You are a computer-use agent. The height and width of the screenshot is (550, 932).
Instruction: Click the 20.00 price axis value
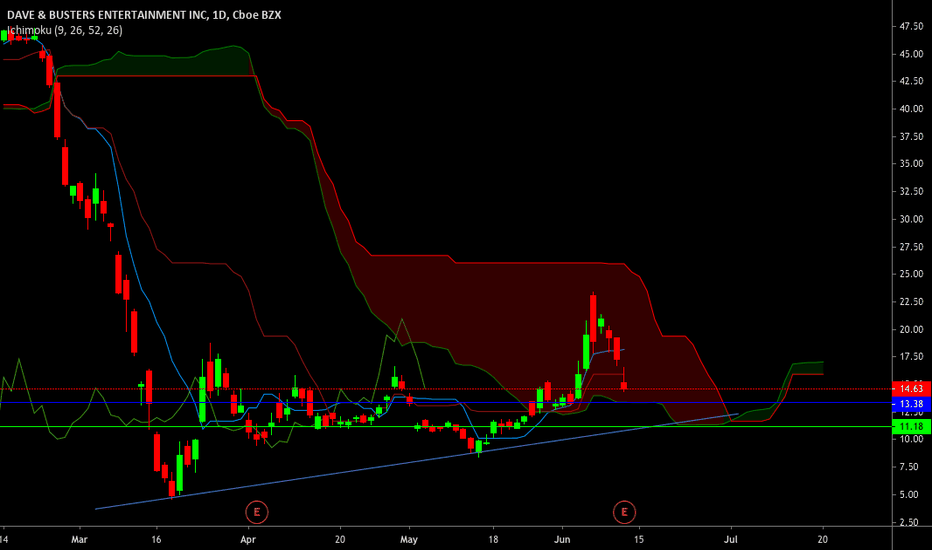tap(911, 329)
